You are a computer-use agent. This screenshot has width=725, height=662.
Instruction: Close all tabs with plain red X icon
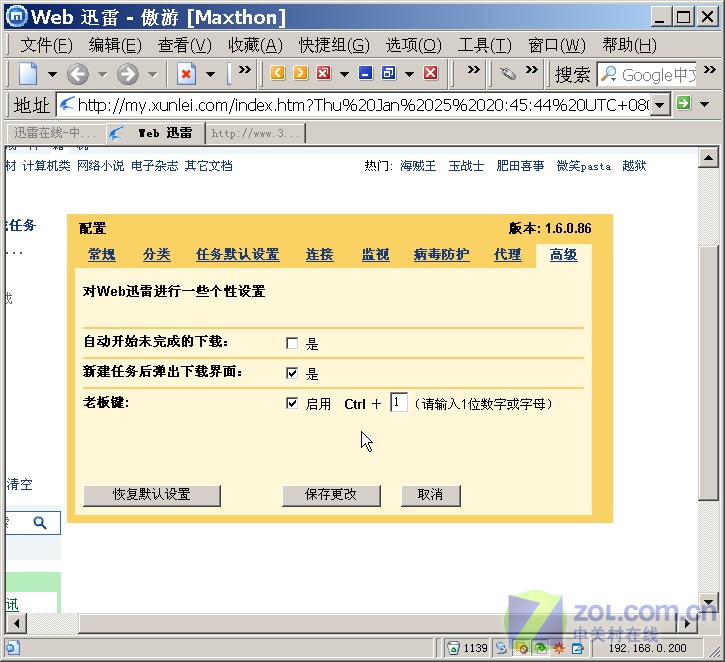431,73
